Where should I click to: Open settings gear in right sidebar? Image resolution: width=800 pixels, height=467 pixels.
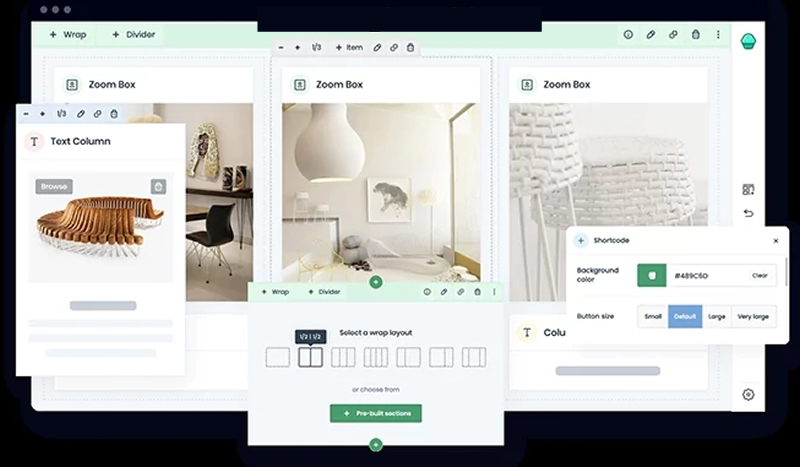[748, 394]
